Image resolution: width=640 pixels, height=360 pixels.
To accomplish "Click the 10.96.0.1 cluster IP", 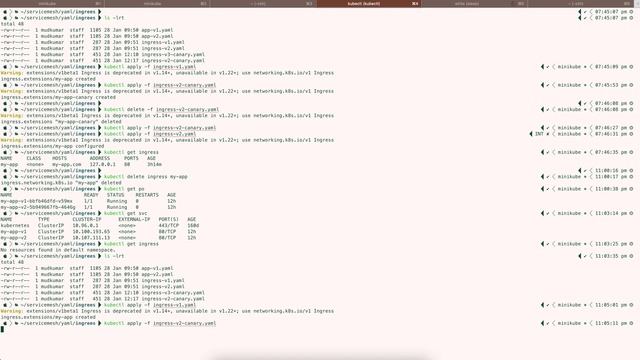I will coord(85,225).
